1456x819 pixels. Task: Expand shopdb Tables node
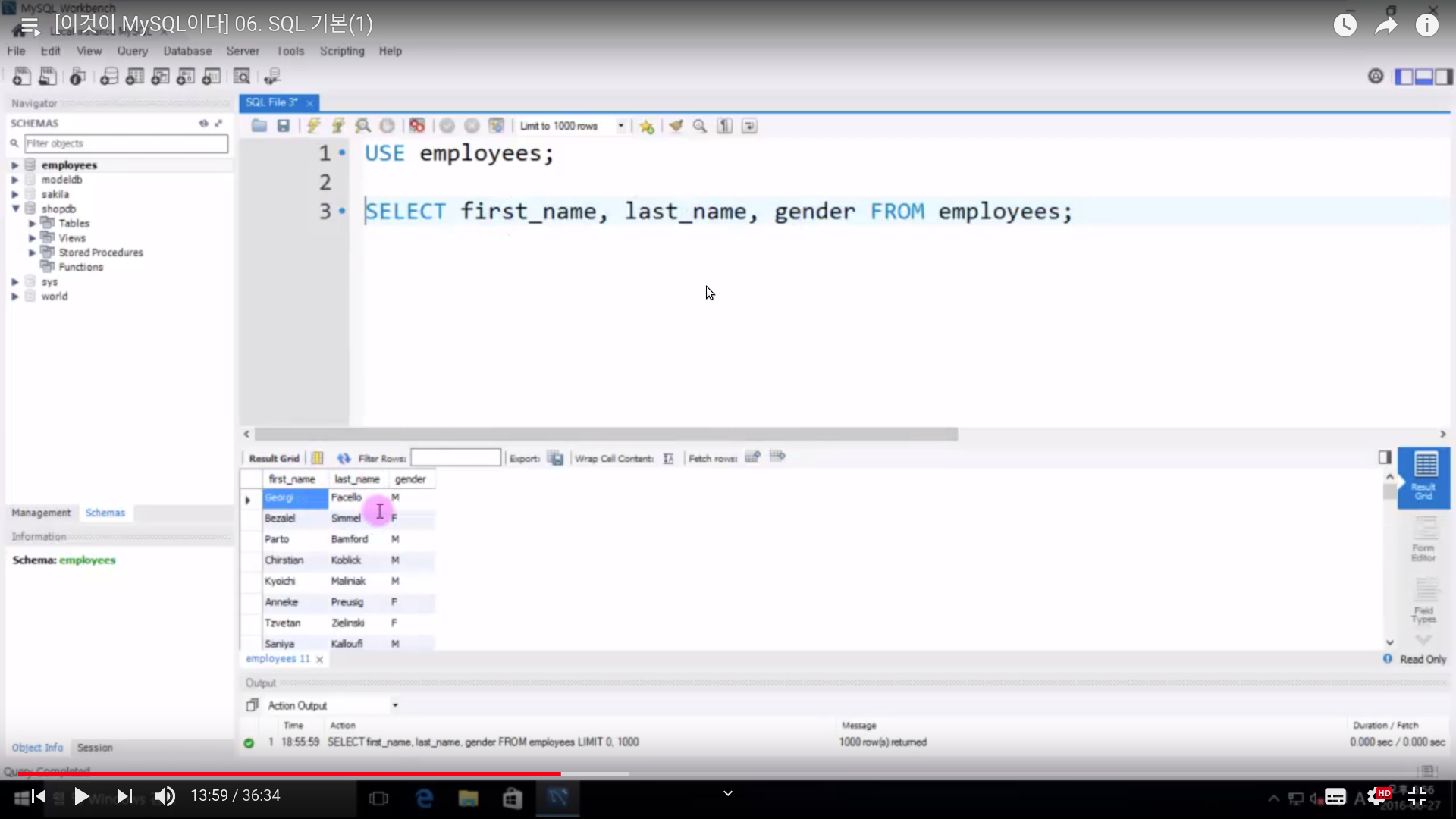(x=32, y=224)
